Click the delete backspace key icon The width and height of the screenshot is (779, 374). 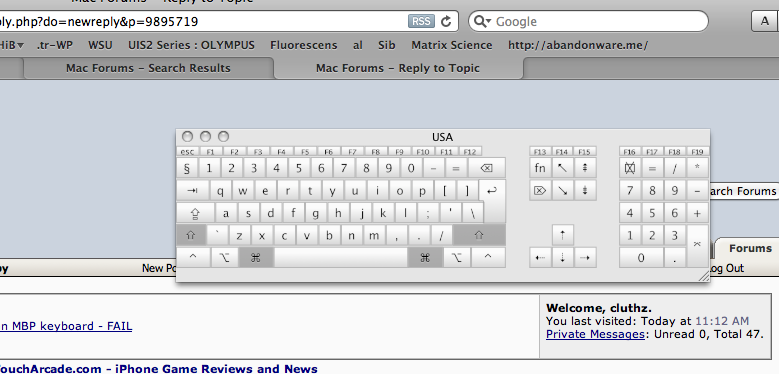tap(486, 168)
